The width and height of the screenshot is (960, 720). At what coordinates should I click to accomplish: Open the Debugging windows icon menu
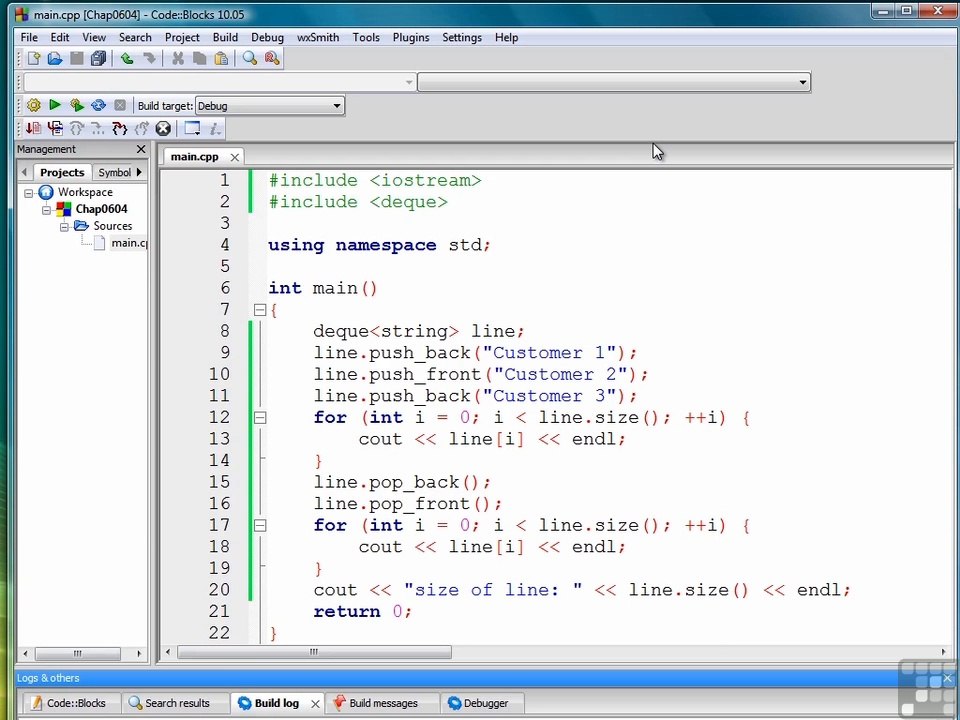(x=192, y=129)
